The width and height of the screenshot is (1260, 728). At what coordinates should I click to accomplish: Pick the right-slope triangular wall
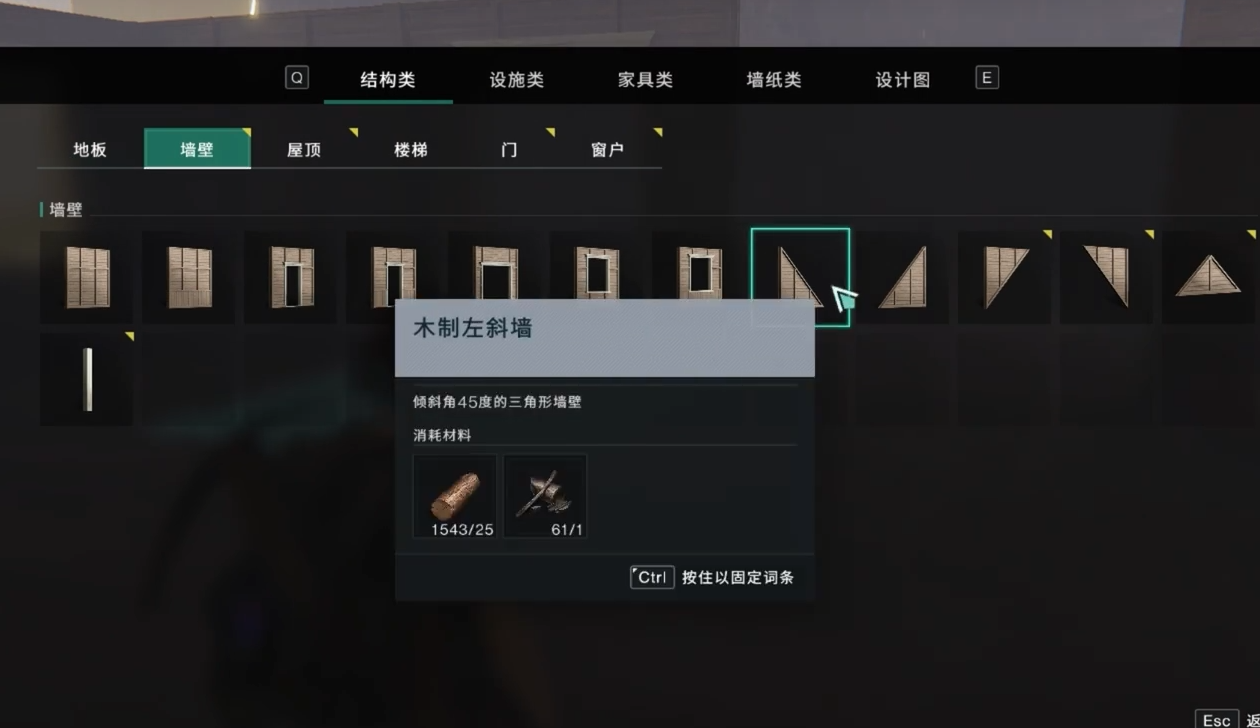(x=903, y=277)
